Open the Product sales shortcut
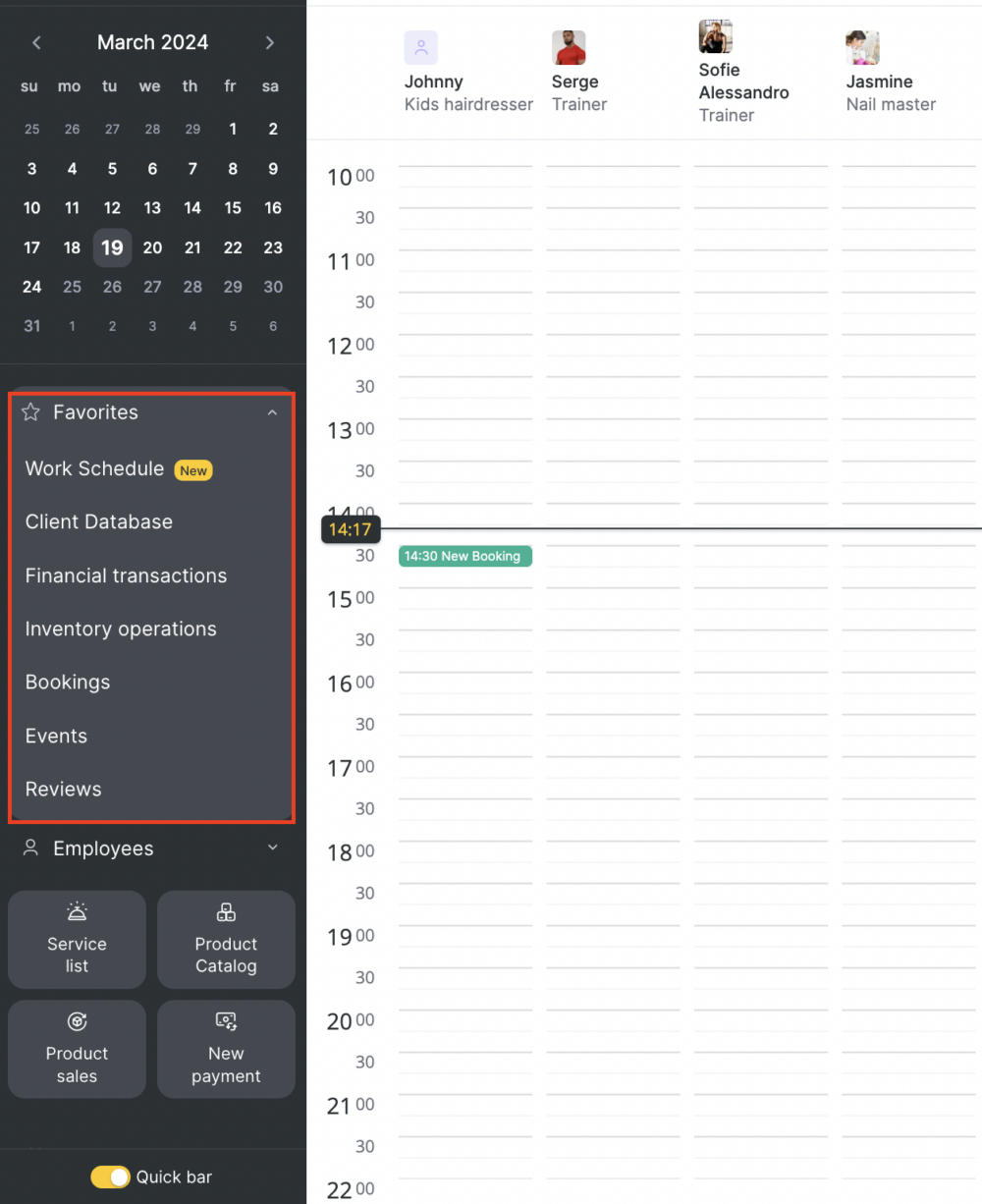 77,1049
